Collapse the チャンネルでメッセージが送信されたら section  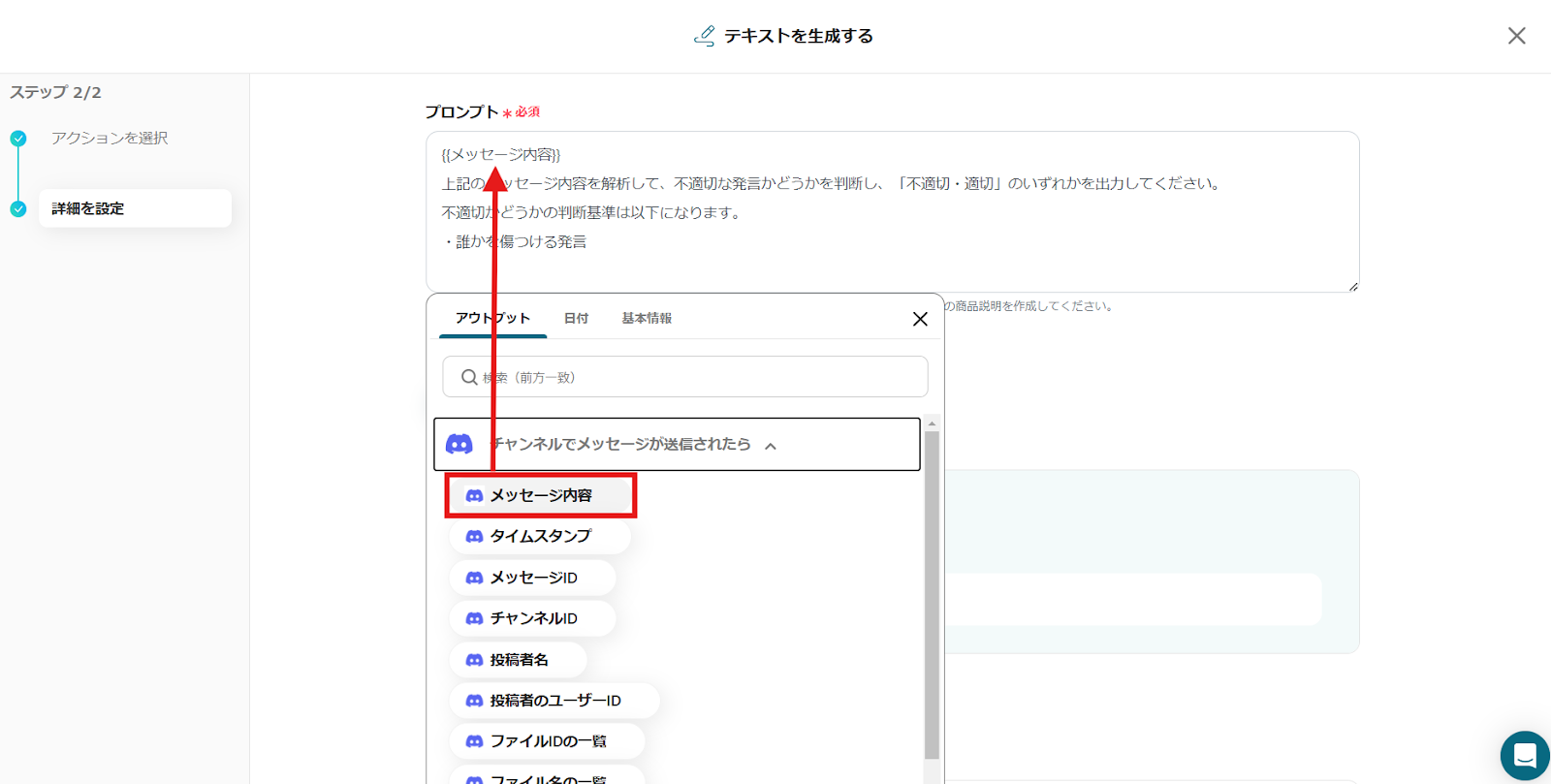(771, 446)
